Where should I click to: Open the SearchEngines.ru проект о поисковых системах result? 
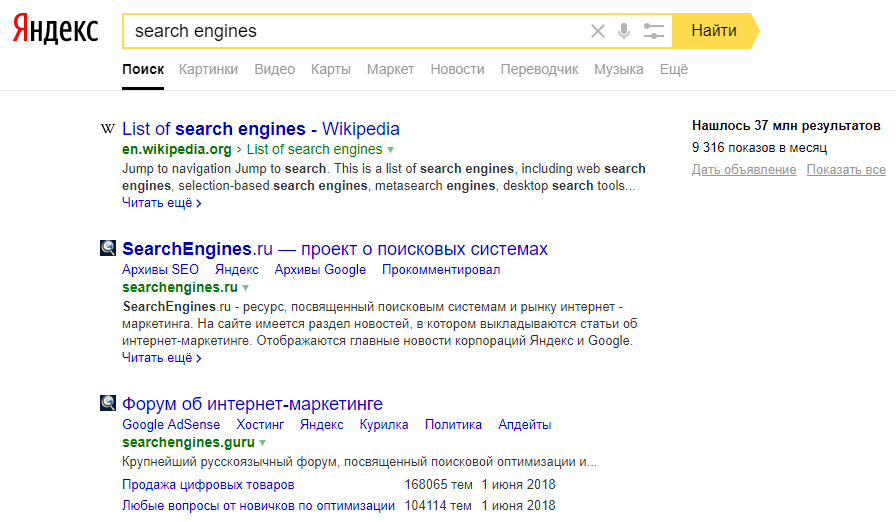(x=335, y=249)
